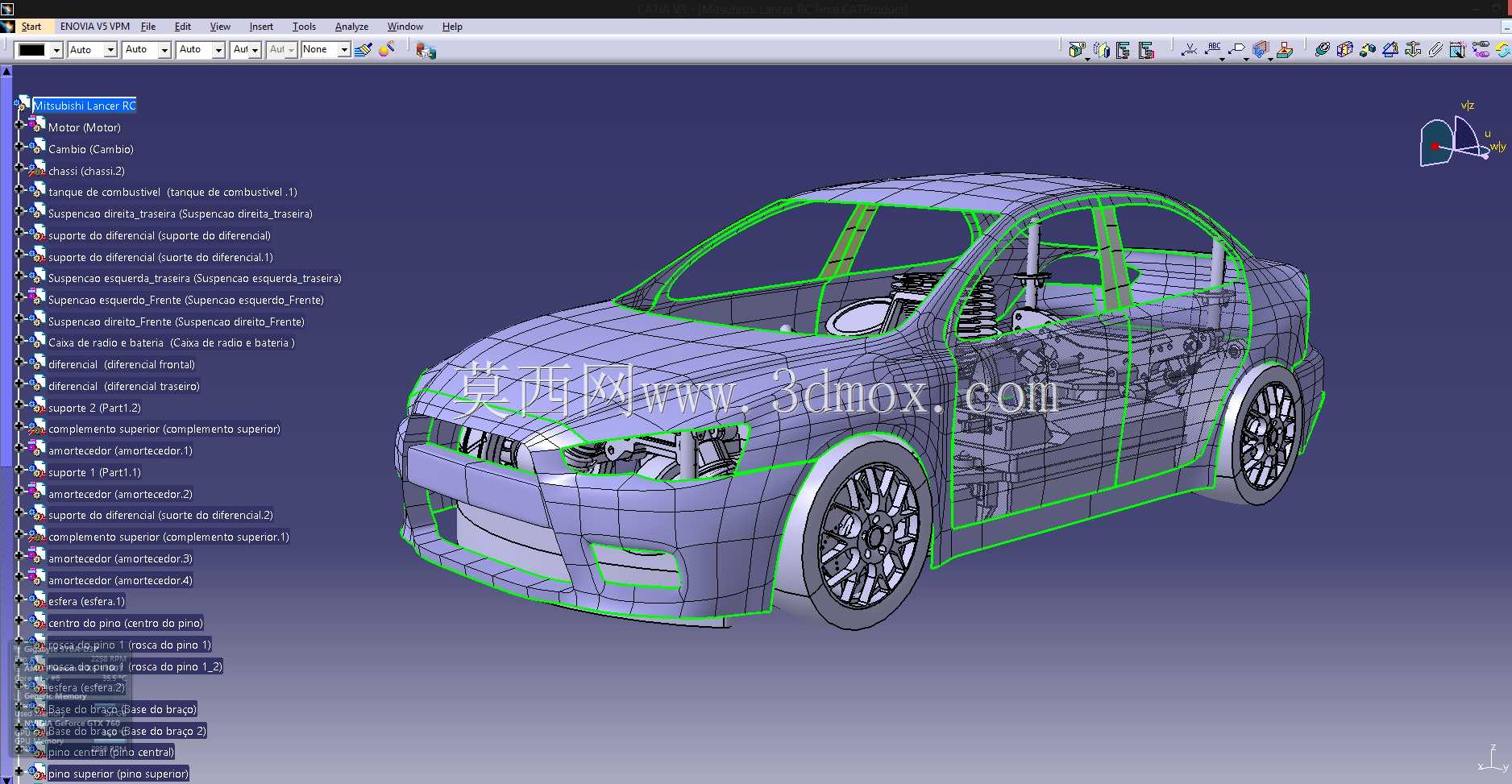Click the root product icon of Mitsubishi Lancer RC
1512x784 pixels.
pos(23,104)
